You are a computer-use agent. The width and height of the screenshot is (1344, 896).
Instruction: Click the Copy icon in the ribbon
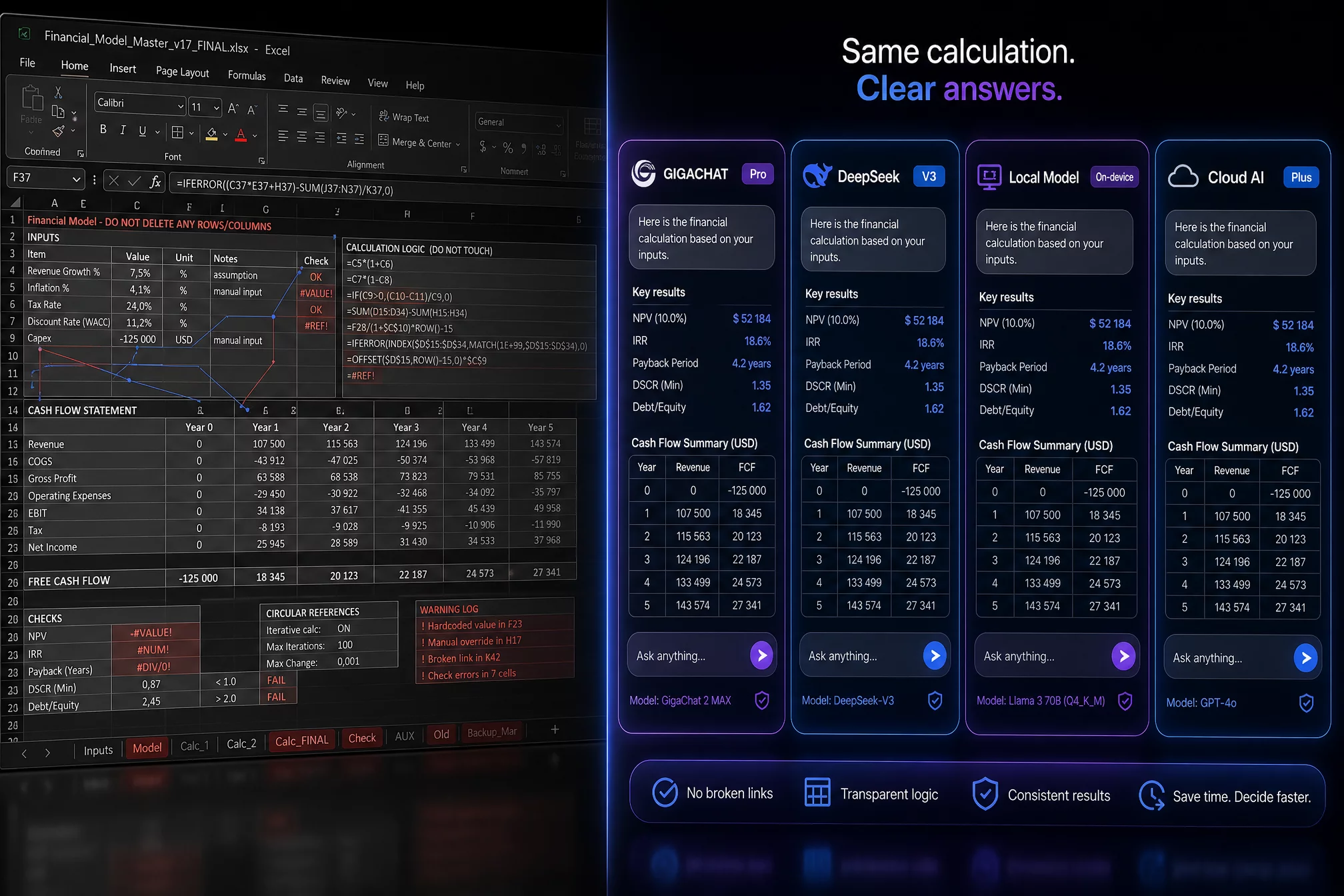click(x=59, y=111)
